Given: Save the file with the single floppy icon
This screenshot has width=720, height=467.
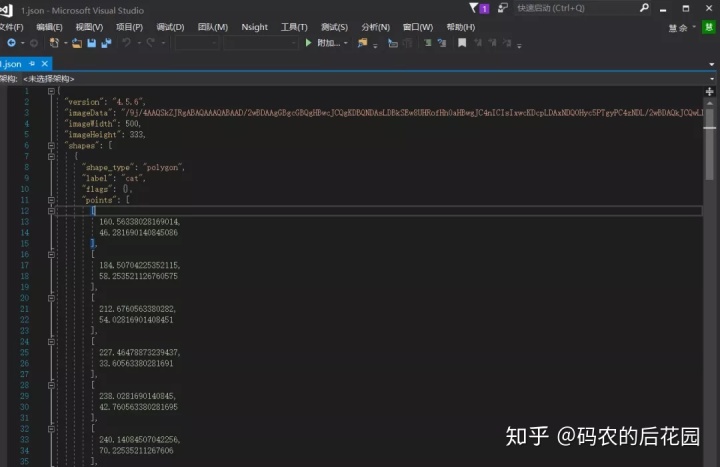Looking at the screenshot, I should pyautogui.click(x=91, y=43).
